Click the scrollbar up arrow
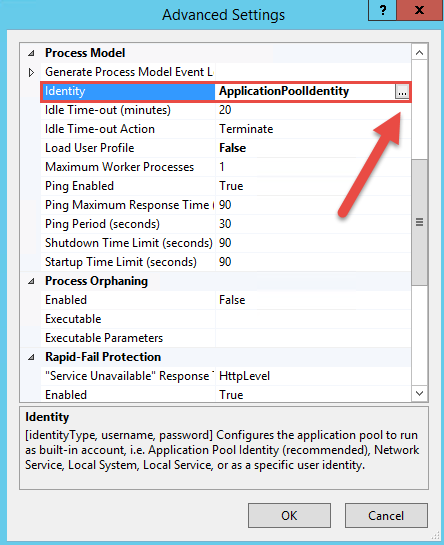The image size is (444, 545). click(419, 53)
